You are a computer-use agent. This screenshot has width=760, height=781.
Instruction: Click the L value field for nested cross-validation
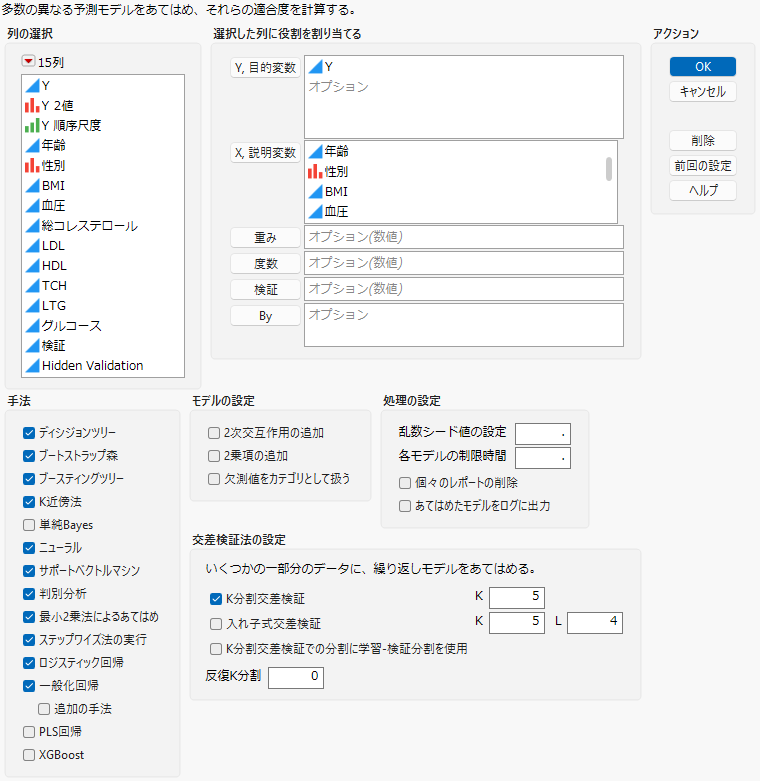[x=595, y=623]
